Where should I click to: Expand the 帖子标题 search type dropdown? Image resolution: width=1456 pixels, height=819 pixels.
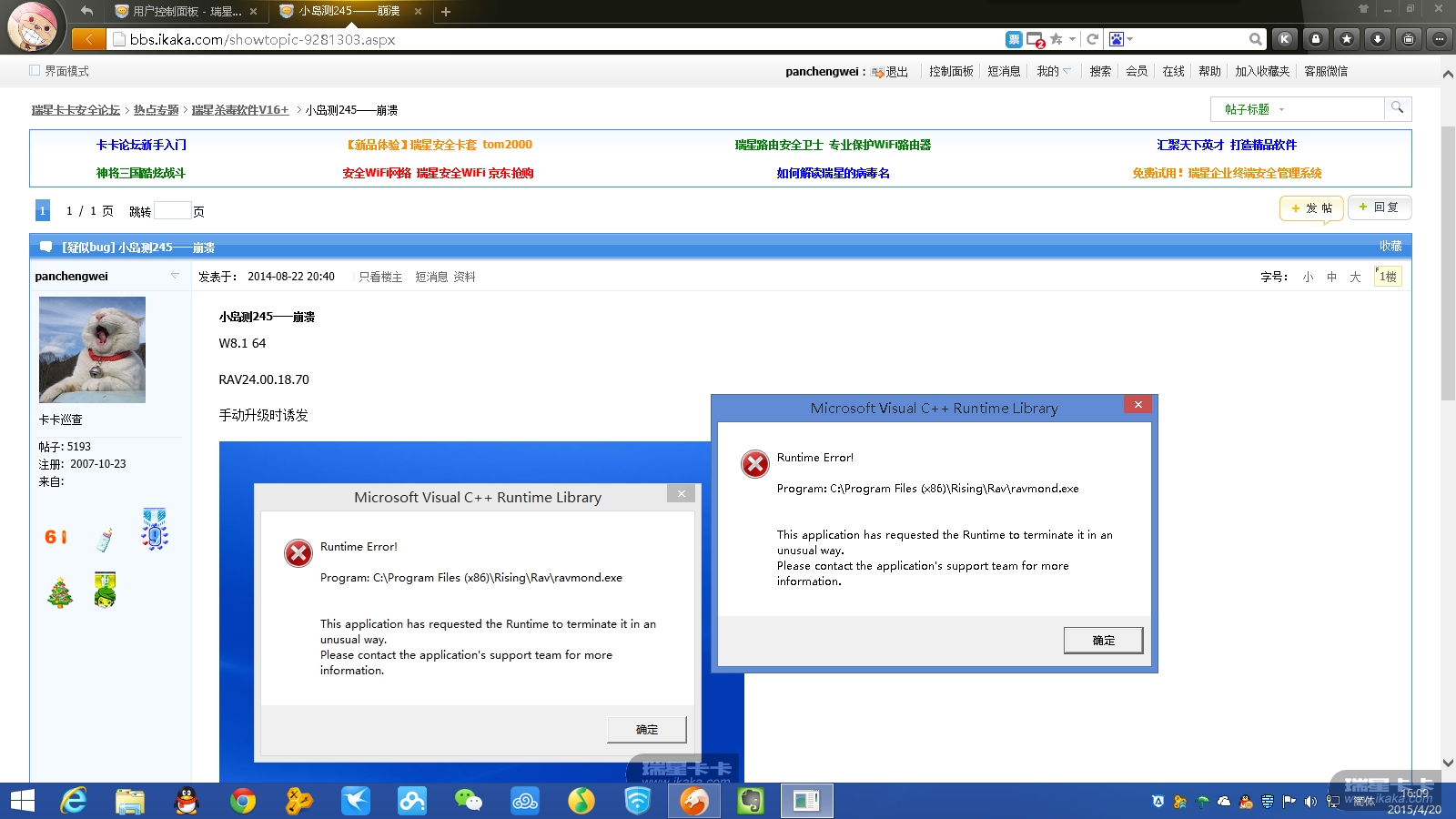click(x=1282, y=109)
